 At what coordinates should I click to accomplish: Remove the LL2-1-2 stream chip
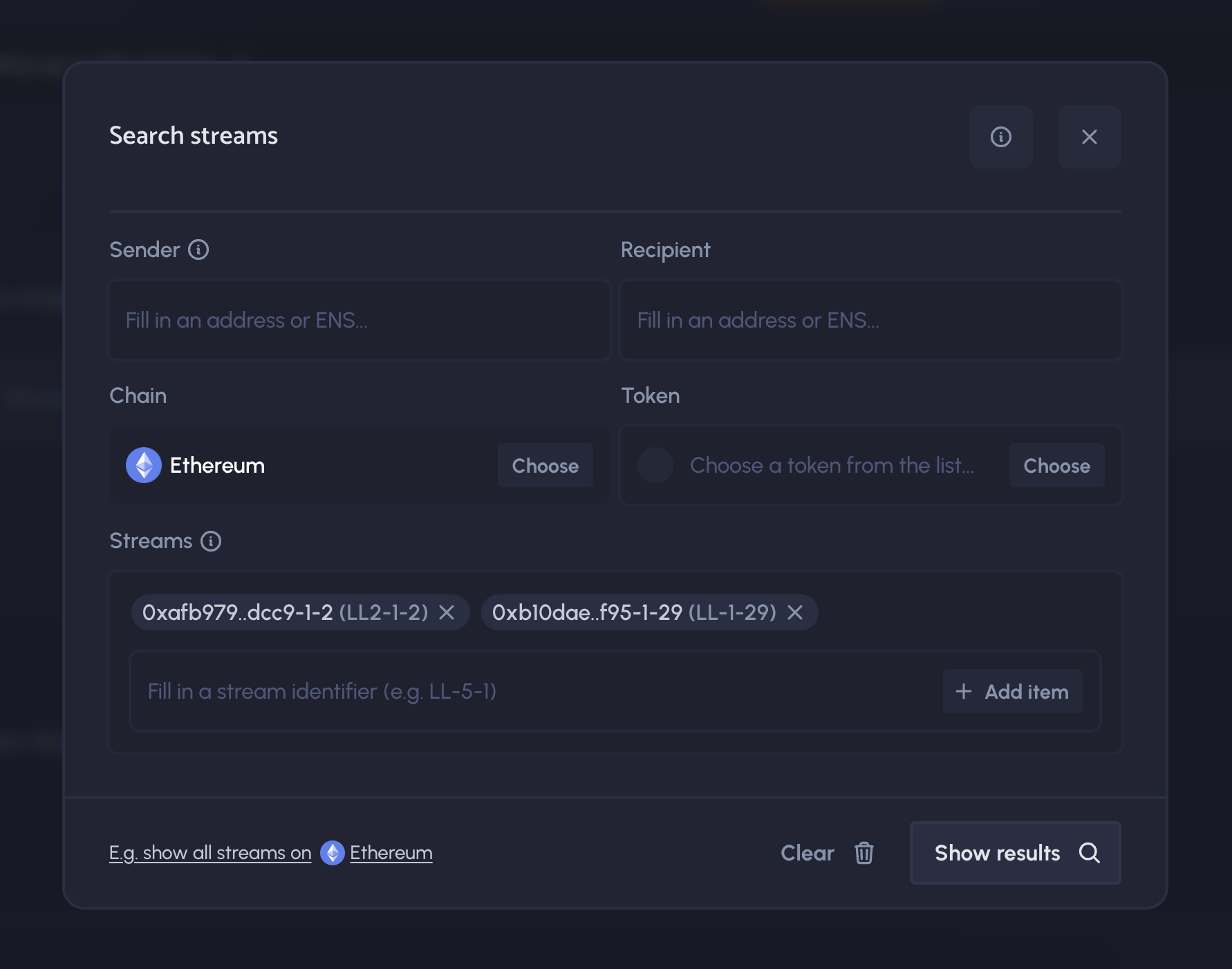(x=447, y=612)
